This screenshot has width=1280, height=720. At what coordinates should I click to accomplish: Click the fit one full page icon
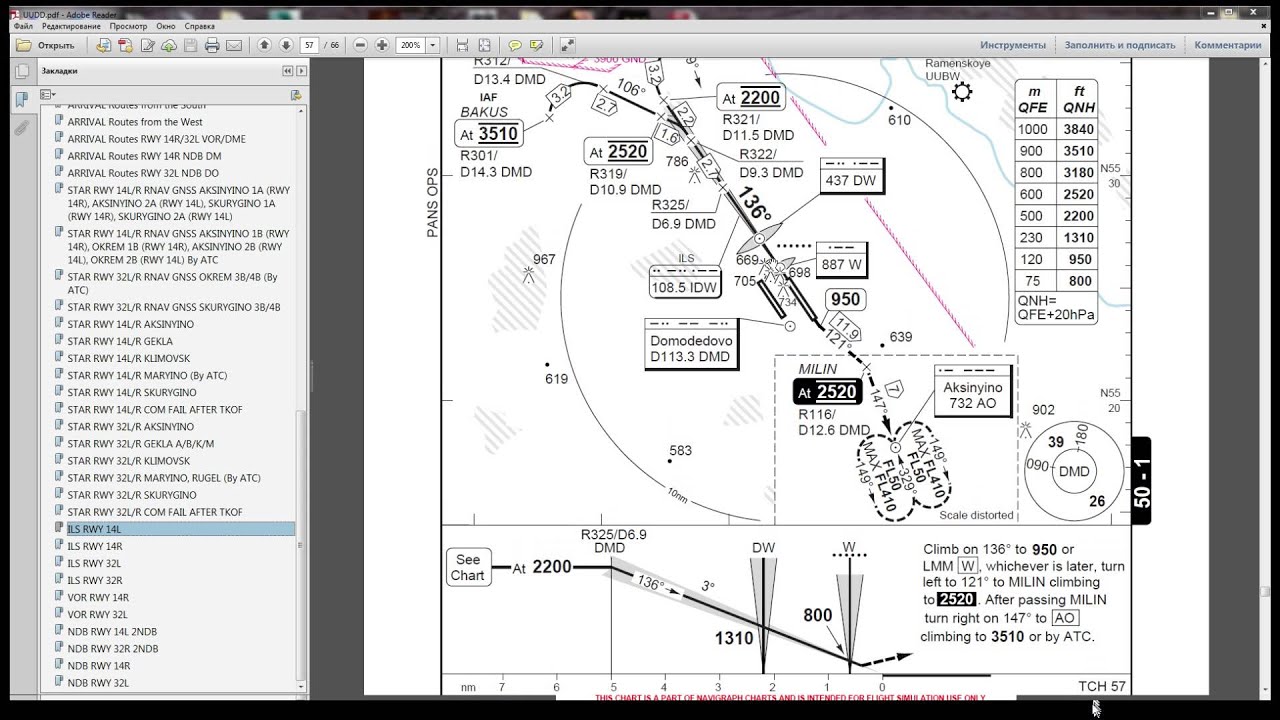[484, 45]
